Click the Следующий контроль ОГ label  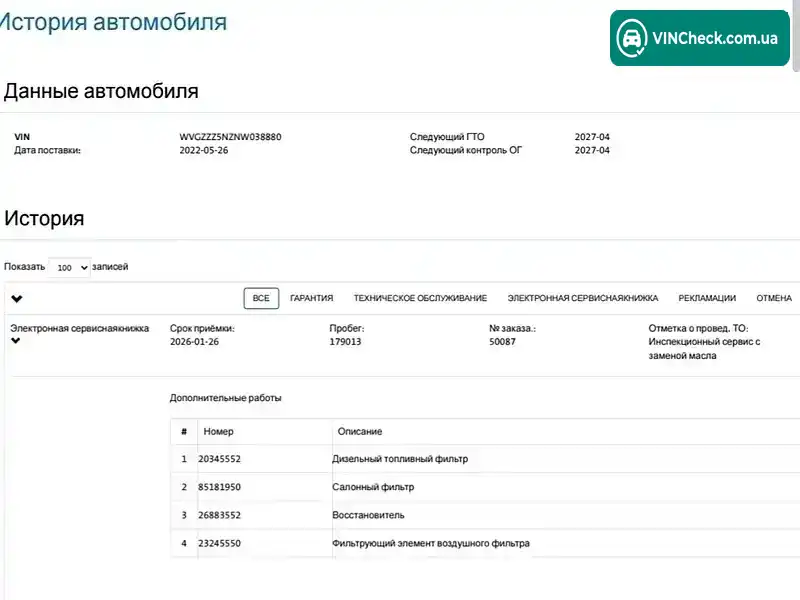(466, 150)
